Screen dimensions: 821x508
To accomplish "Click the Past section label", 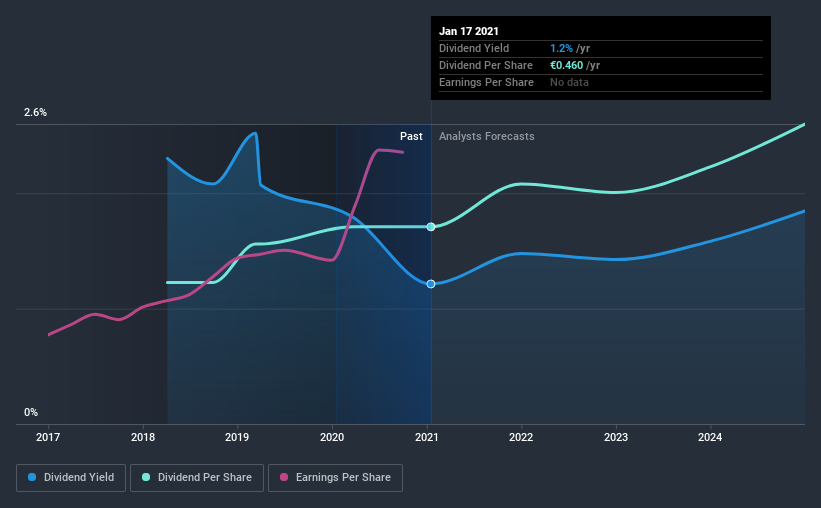I will (x=411, y=136).
